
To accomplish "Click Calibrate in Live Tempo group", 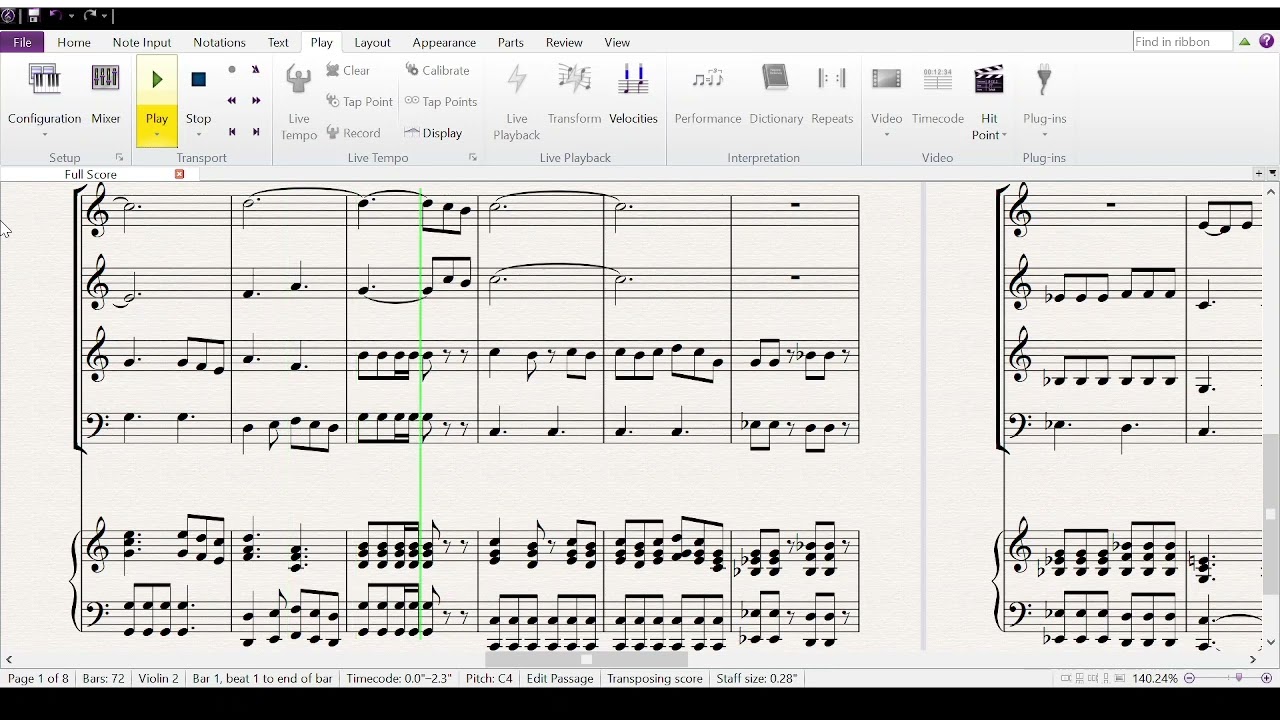I will pos(437,70).
